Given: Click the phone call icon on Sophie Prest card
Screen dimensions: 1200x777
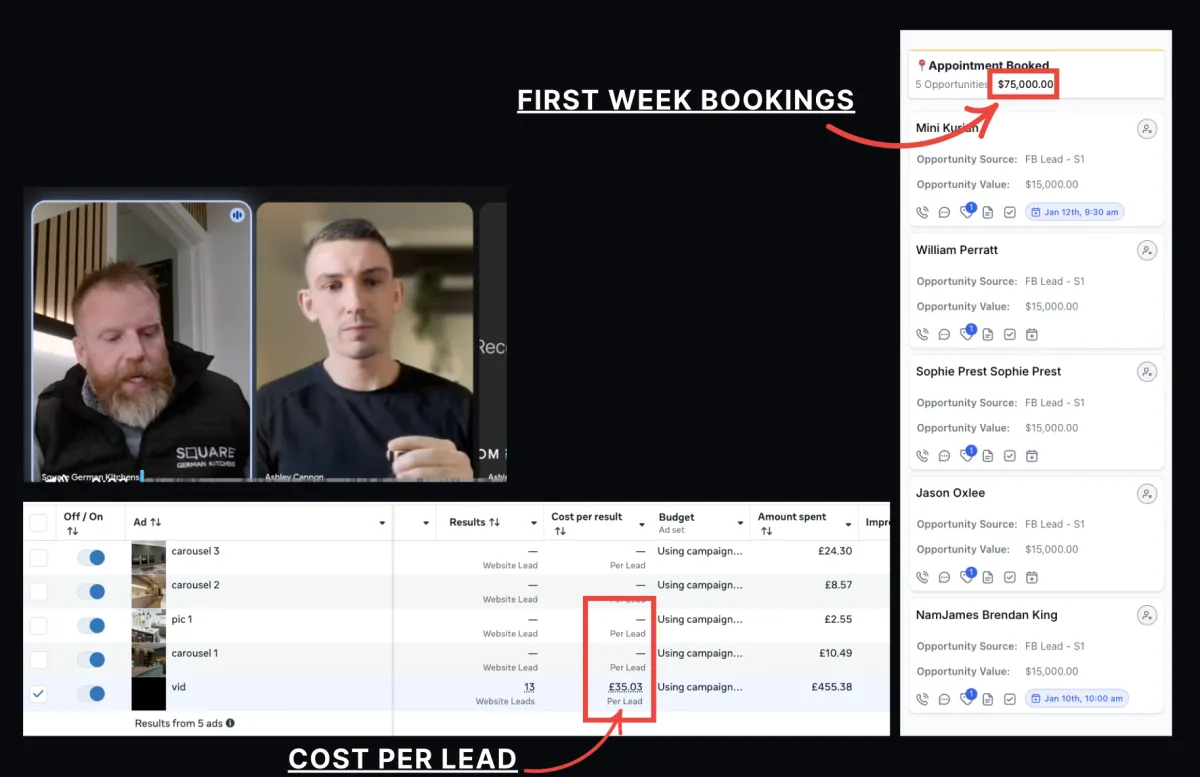Looking at the screenshot, I should pos(922,456).
